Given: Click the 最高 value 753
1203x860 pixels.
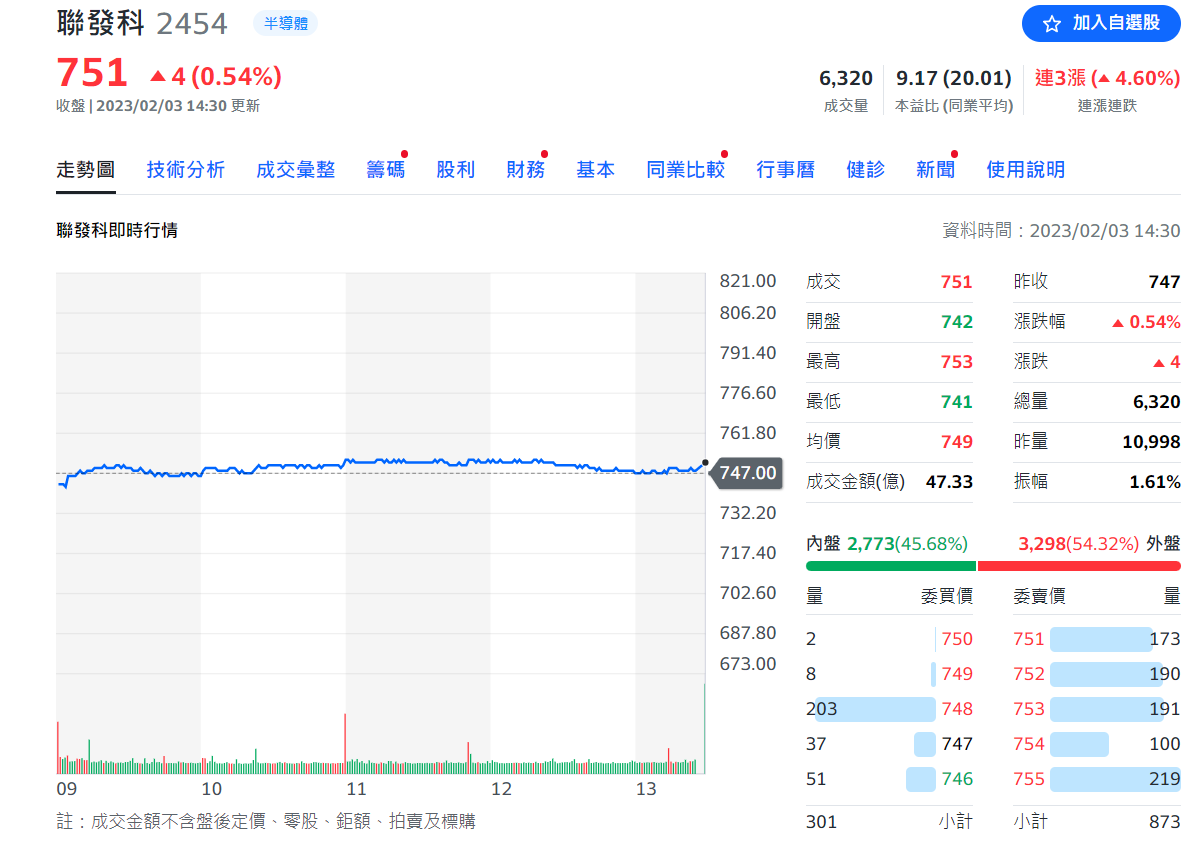Looking at the screenshot, I should 957,362.
